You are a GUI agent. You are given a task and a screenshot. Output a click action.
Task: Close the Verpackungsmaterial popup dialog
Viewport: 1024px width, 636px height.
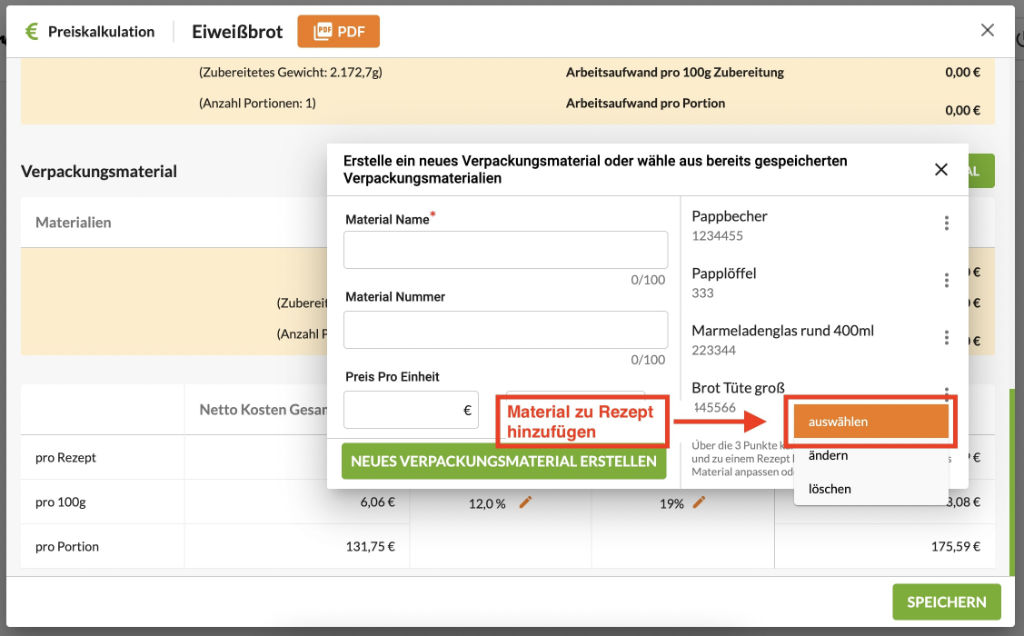[941, 170]
